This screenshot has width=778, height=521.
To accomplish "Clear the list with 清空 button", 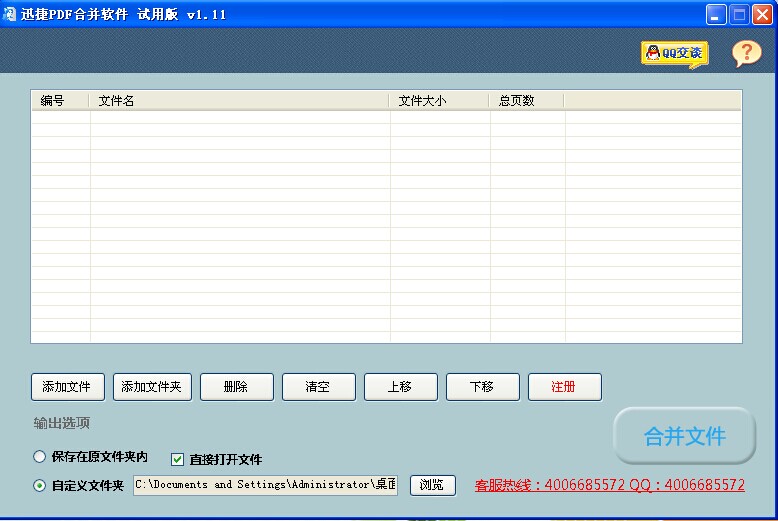I will coord(318,387).
